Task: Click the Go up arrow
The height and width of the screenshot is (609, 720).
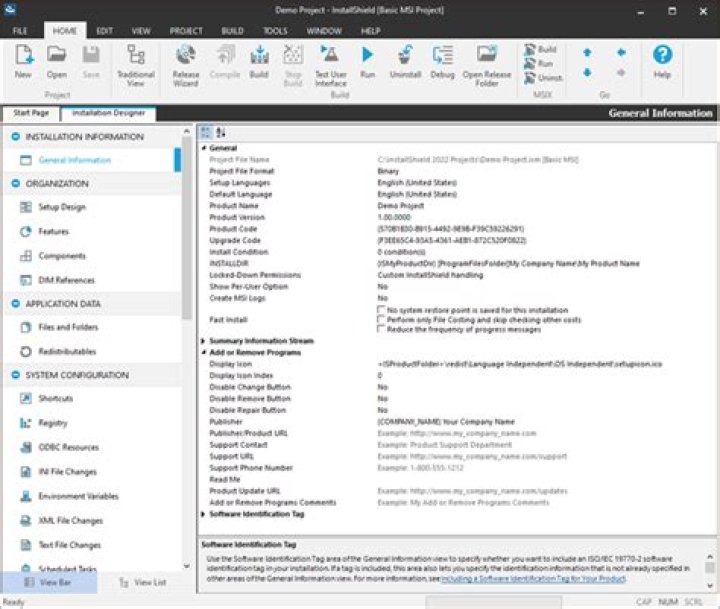Action: tap(587, 52)
